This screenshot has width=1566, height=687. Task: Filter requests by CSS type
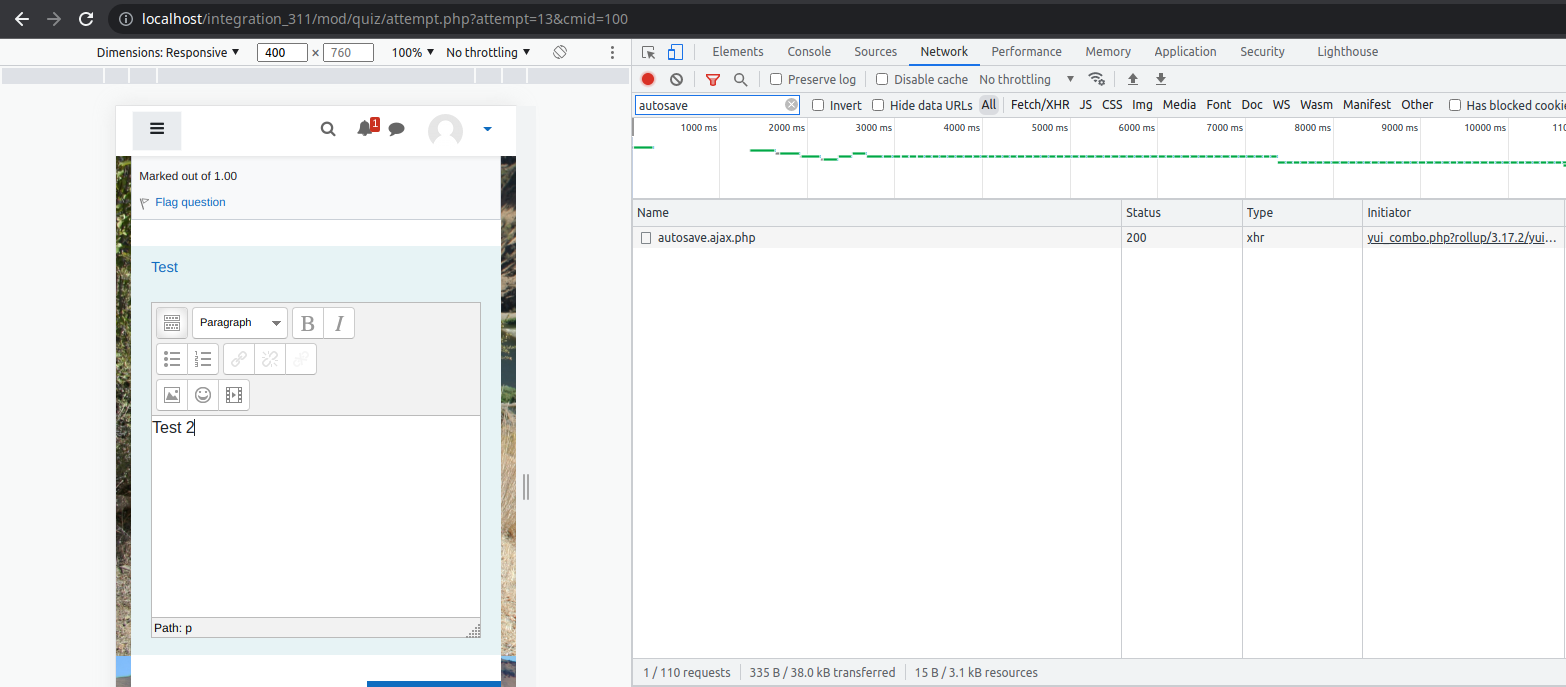click(x=1112, y=105)
